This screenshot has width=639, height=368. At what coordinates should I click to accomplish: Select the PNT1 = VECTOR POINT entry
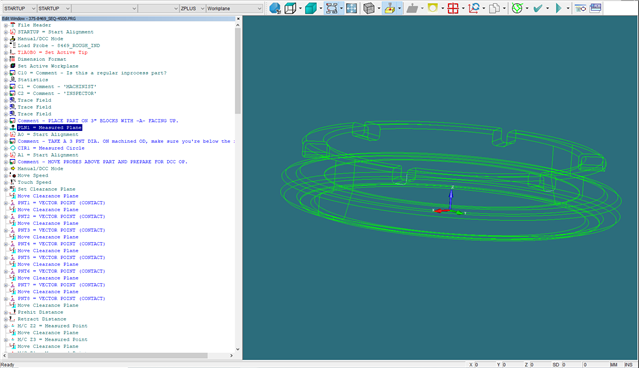(x=61, y=203)
